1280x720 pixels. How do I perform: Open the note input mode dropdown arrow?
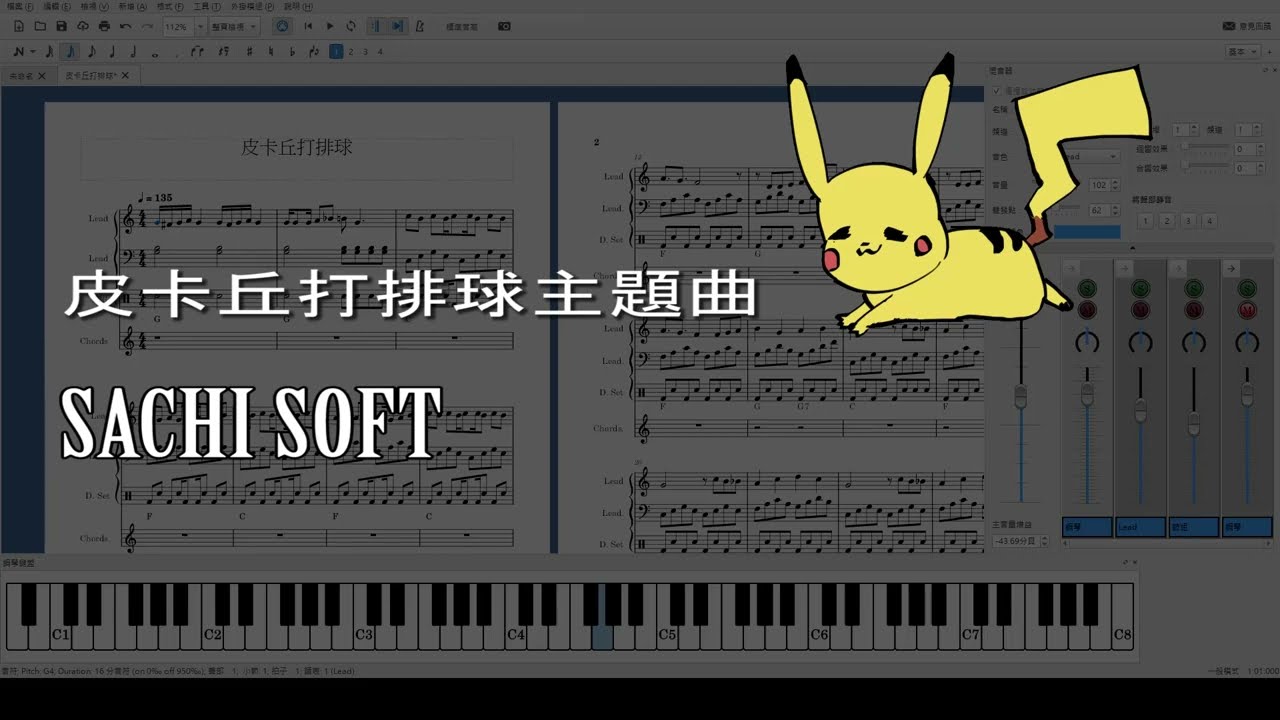click(32, 51)
